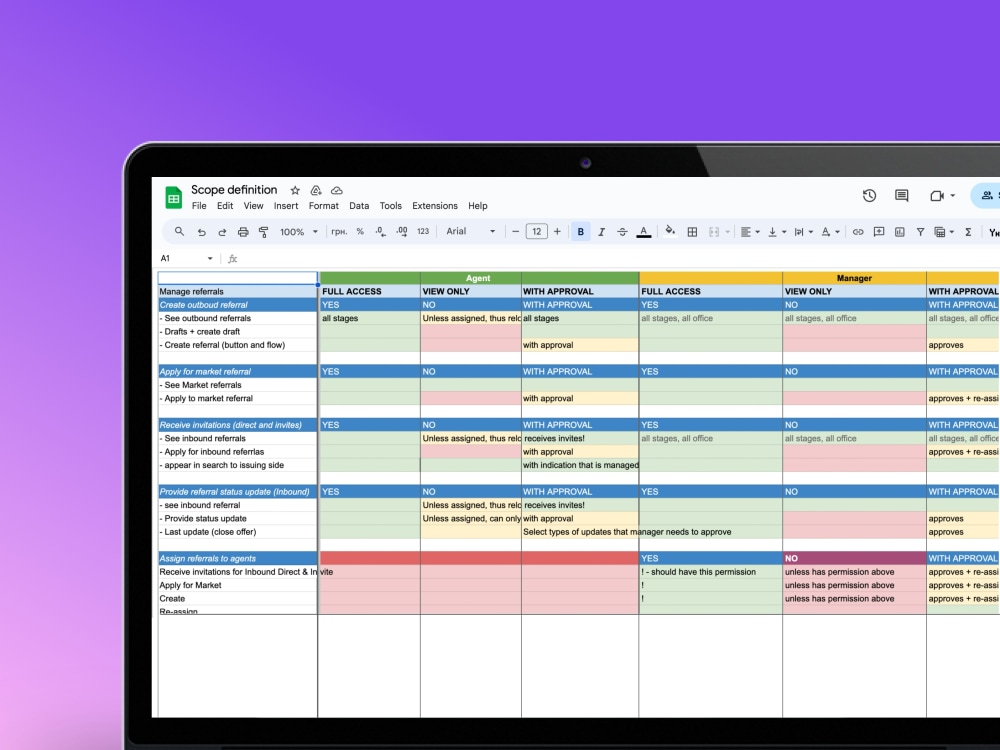The height and width of the screenshot is (750, 1000).
Task: Print the spreadsheet
Action: pos(243,232)
